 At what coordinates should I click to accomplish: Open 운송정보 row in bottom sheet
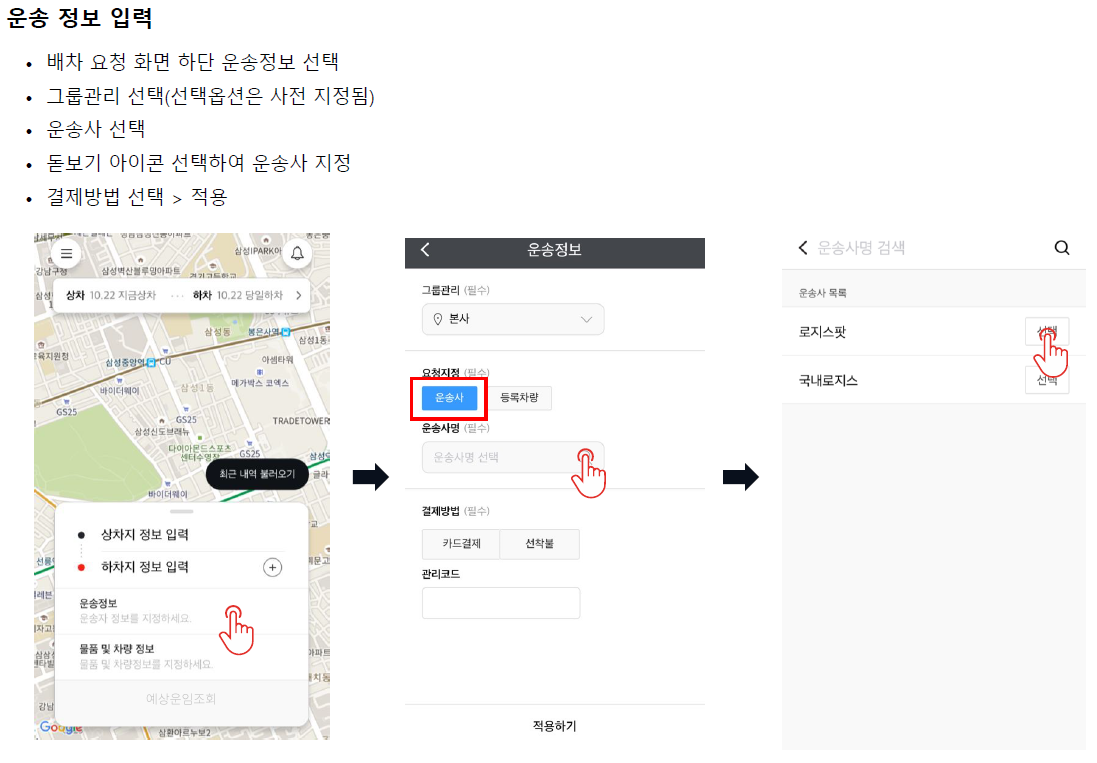[x=181, y=611]
